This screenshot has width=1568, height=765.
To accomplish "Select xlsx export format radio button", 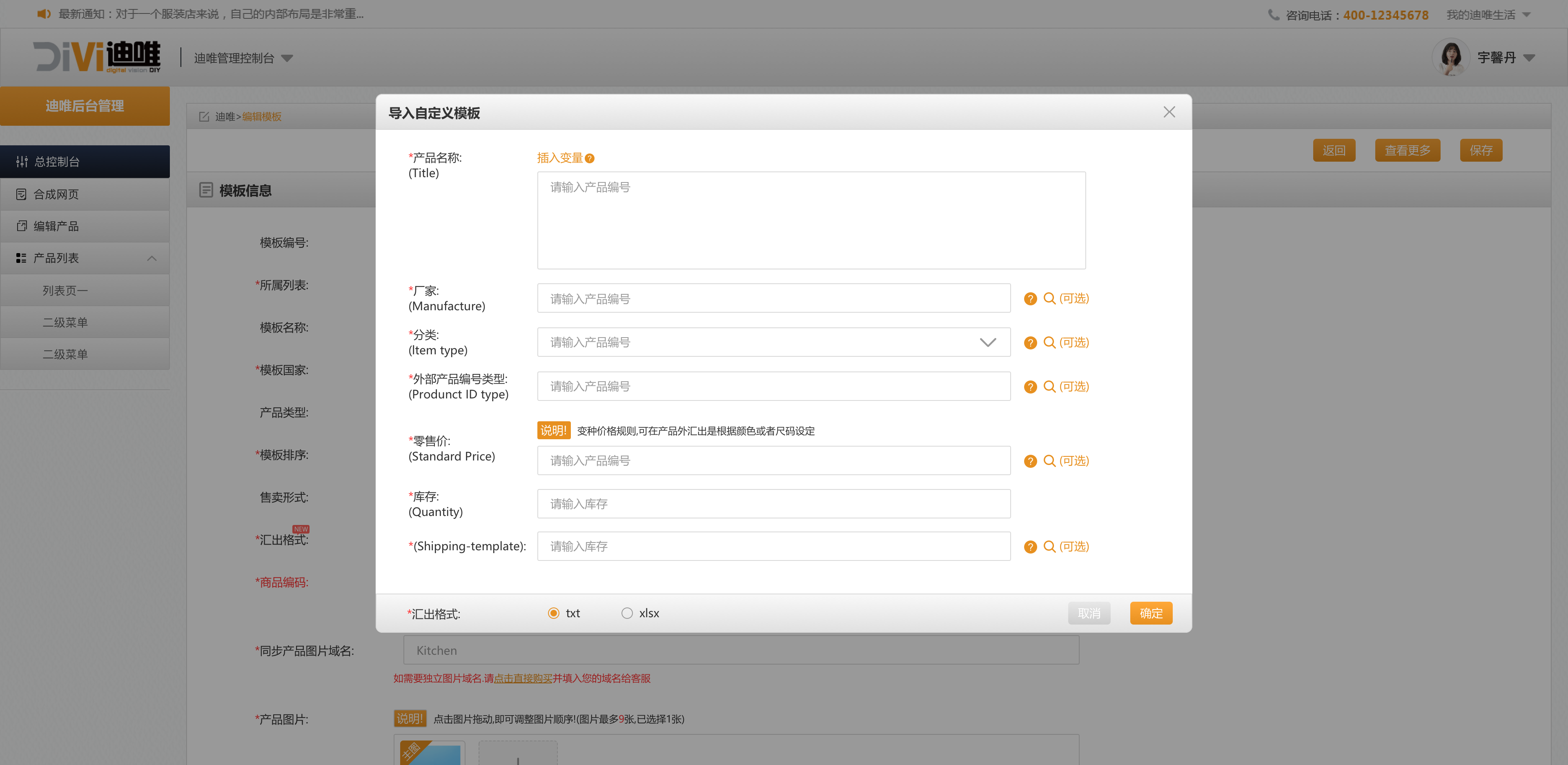I will point(627,614).
